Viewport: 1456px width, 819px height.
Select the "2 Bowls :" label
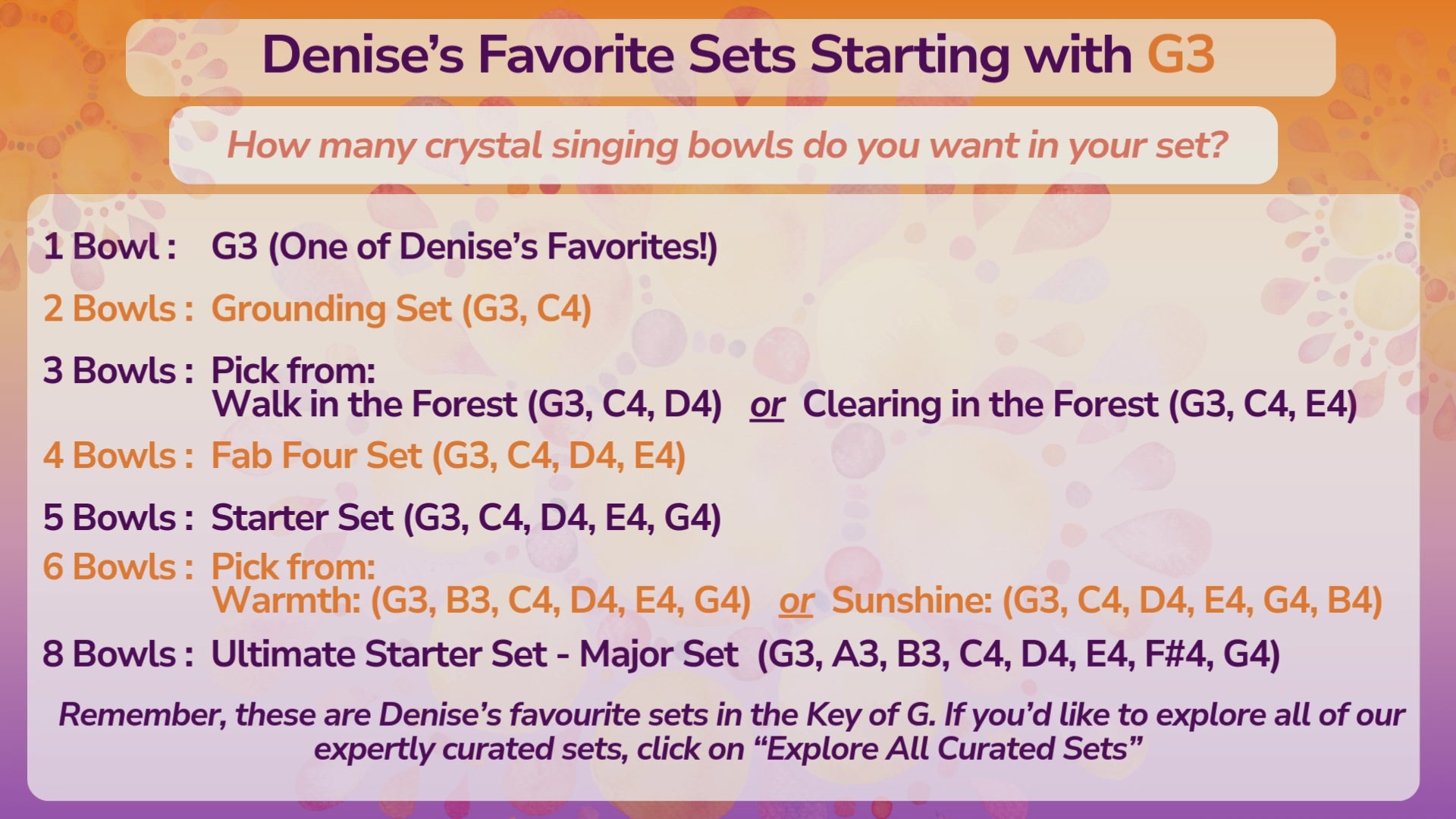pyautogui.click(x=118, y=309)
